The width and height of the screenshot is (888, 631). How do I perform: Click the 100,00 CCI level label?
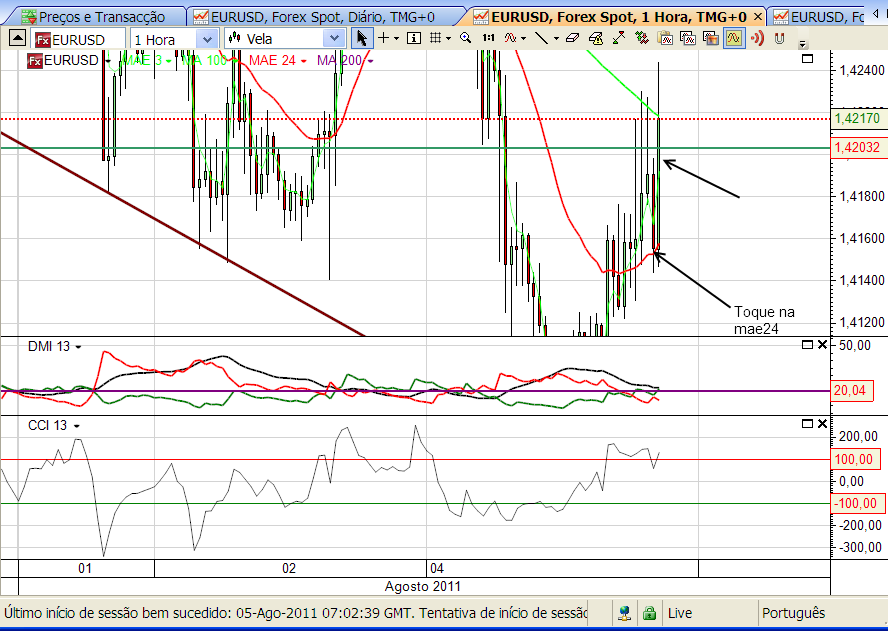point(855,459)
